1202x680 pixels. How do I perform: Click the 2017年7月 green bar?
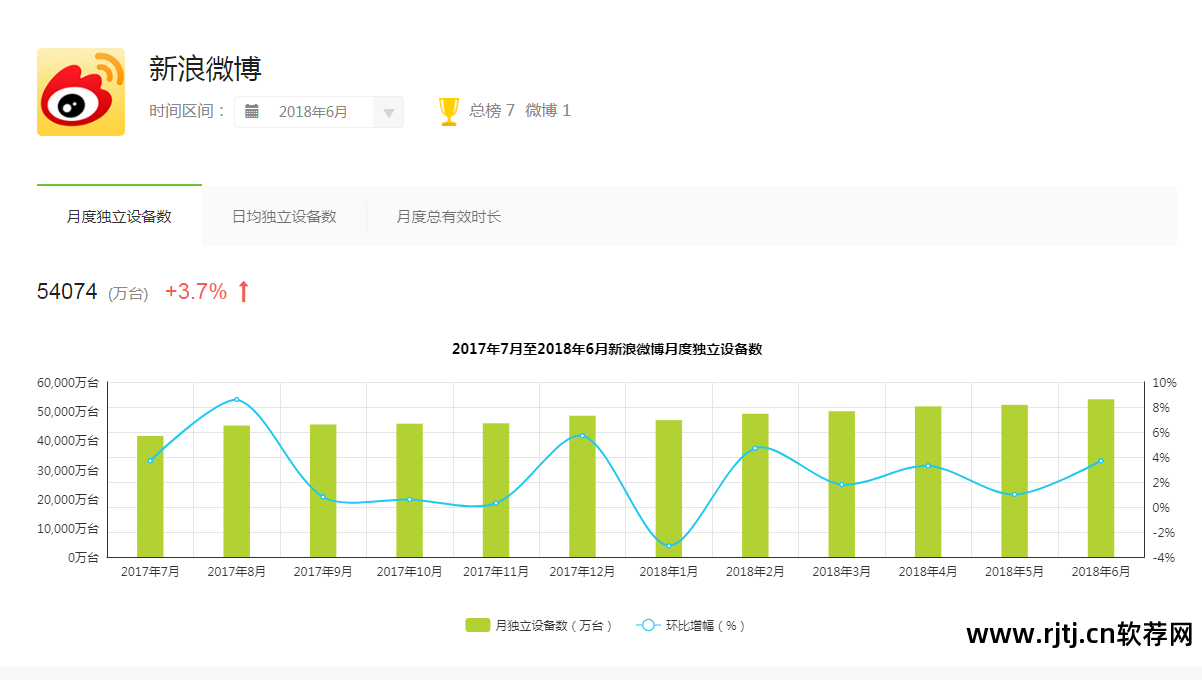pyautogui.click(x=150, y=496)
